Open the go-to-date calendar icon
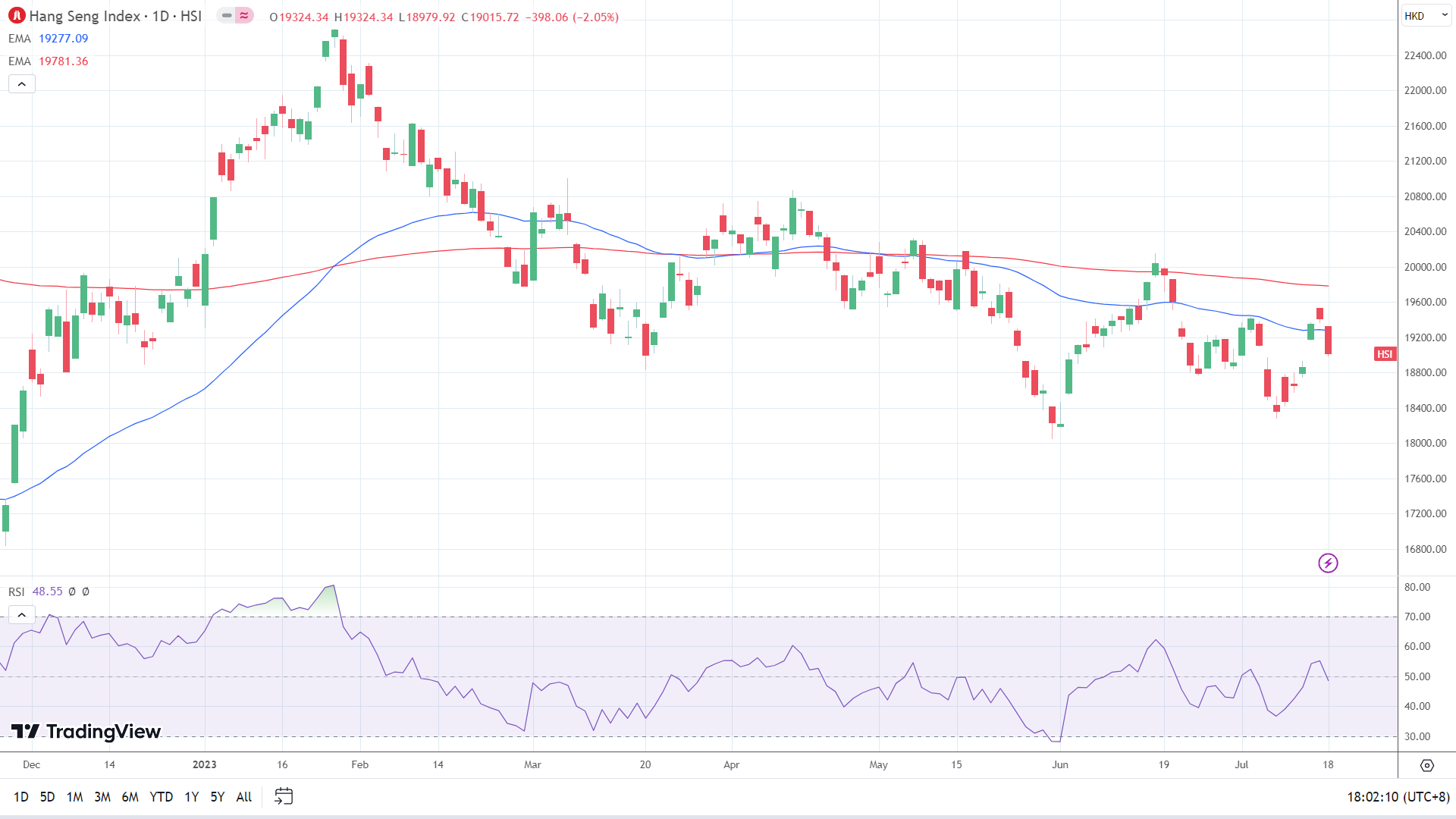The image size is (1456, 819). click(x=284, y=796)
